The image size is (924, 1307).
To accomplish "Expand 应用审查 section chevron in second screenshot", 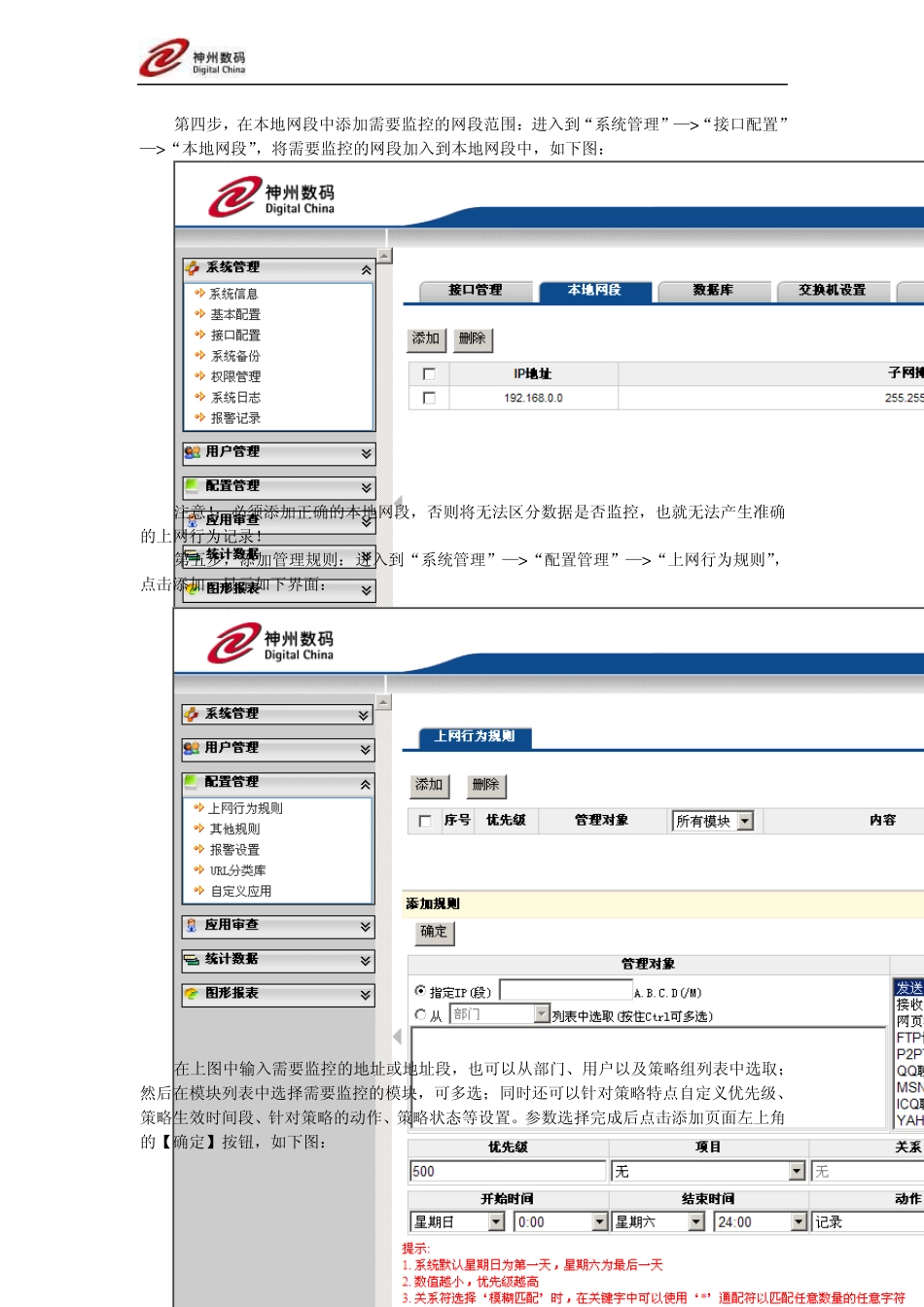I will point(365,927).
